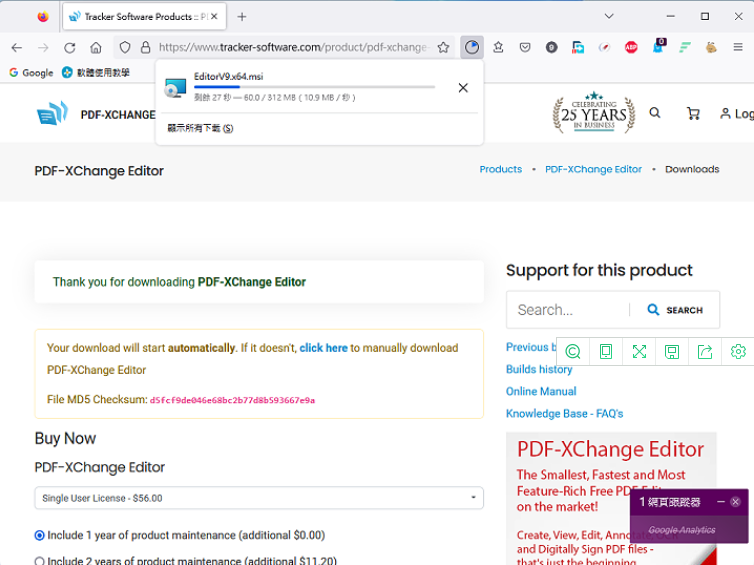
Task: Open the Online Manual link
Action: 541,391
